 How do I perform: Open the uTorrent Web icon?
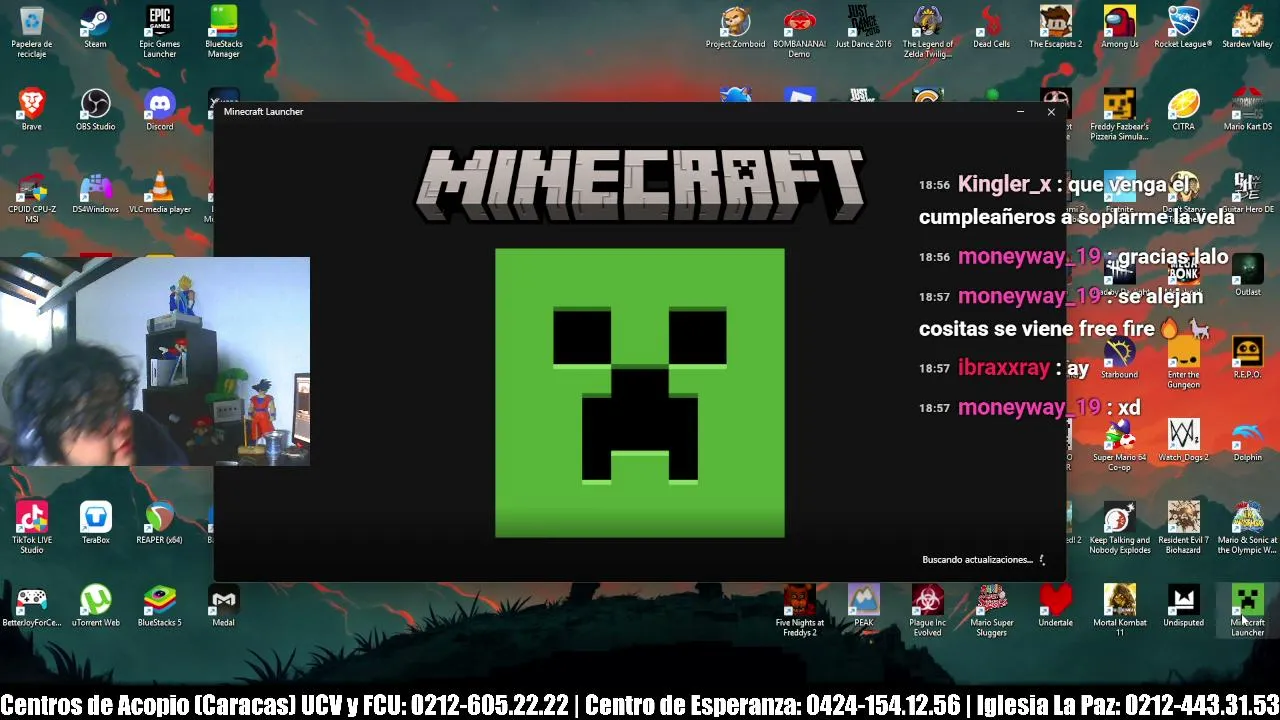click(95, 606)
